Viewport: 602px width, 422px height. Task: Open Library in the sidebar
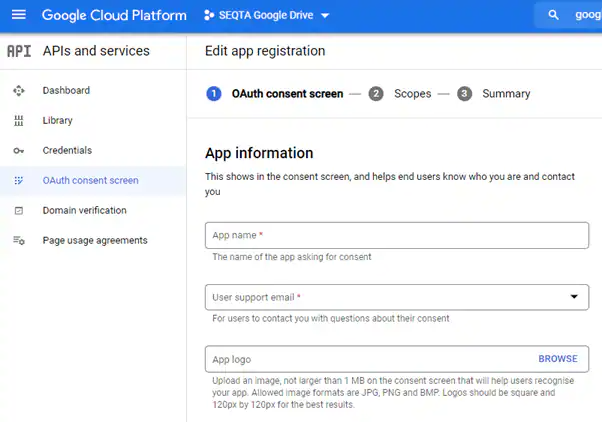pos(58,121)
